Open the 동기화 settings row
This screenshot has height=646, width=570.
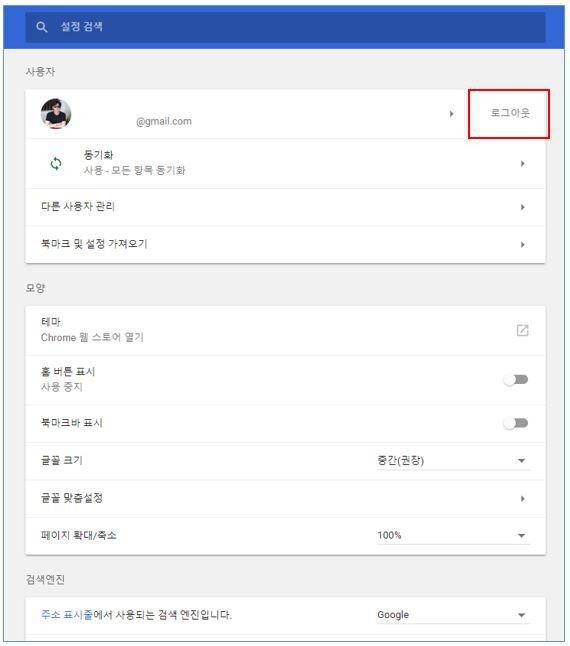click(x=285, y=164)
